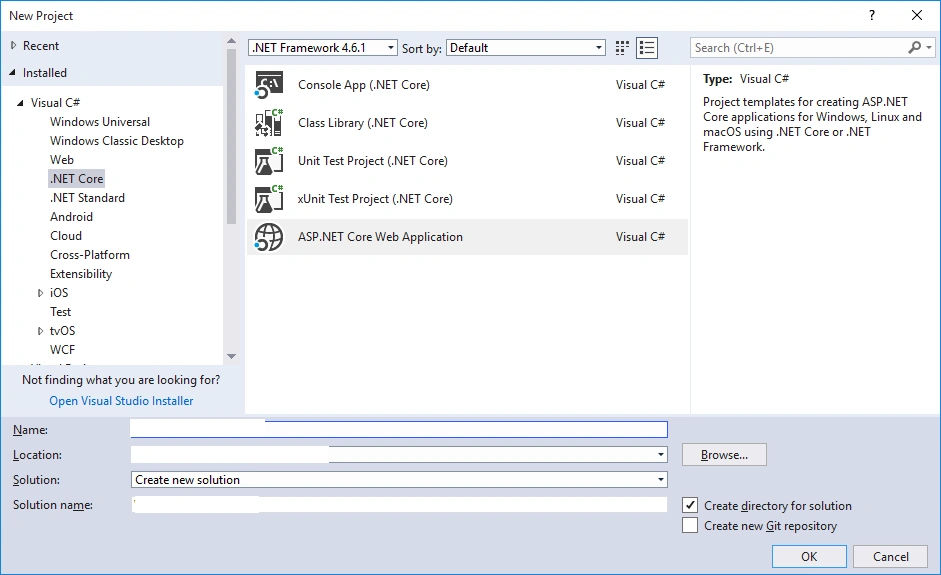Select the ASP.NET Core Web Application globe icon
The height and width of the screenshot is (575, 941).
click(x=268, y=237)
